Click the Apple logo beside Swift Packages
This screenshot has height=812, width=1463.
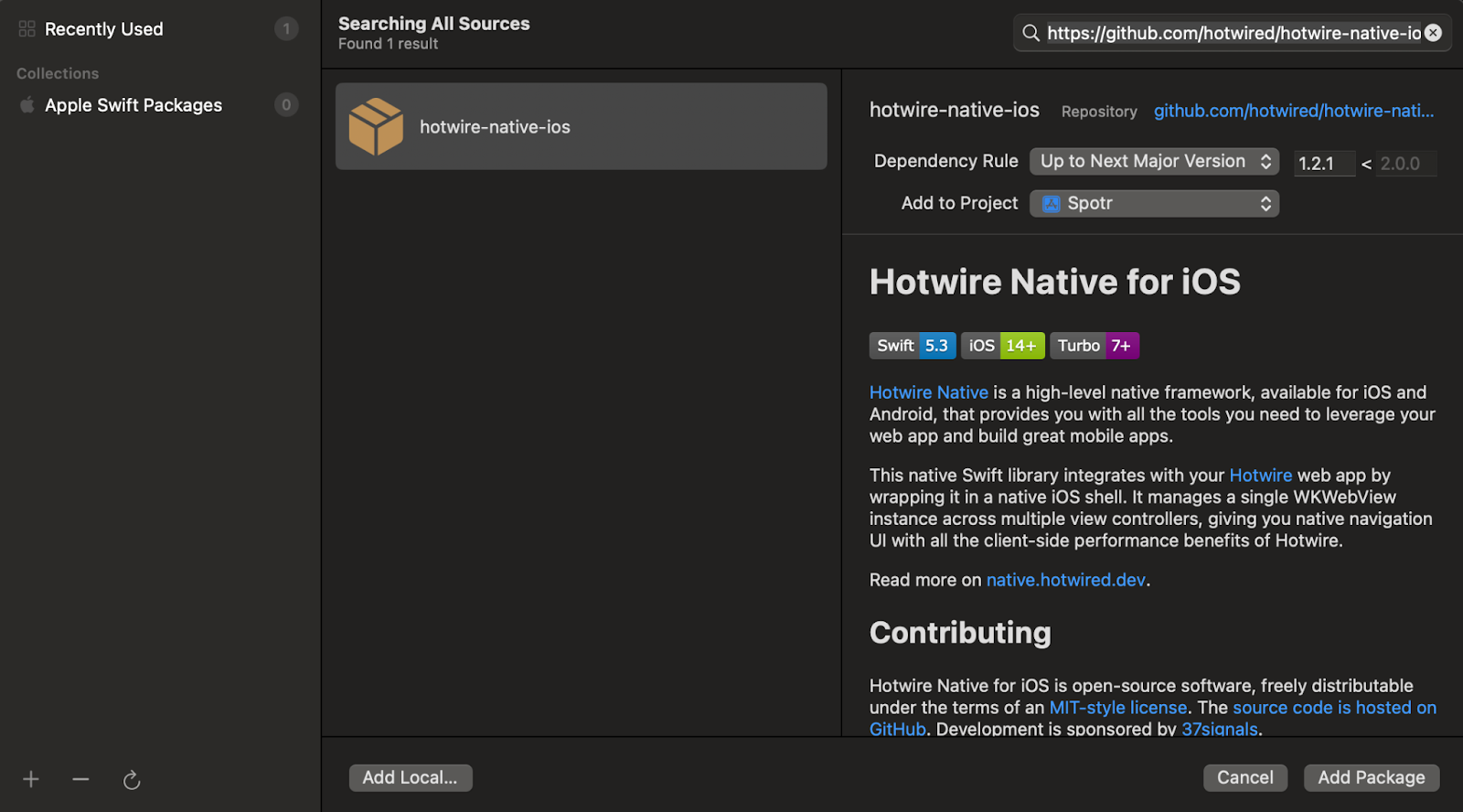pyautogui.click(x=27, y=104)
